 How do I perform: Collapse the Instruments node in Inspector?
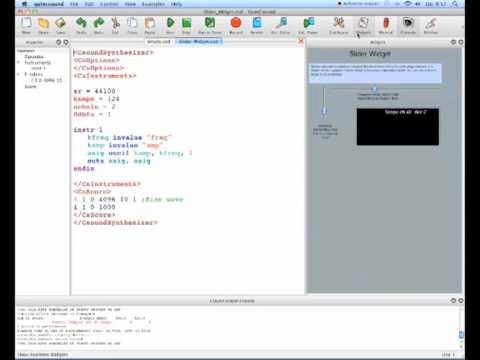pos(19,62)
